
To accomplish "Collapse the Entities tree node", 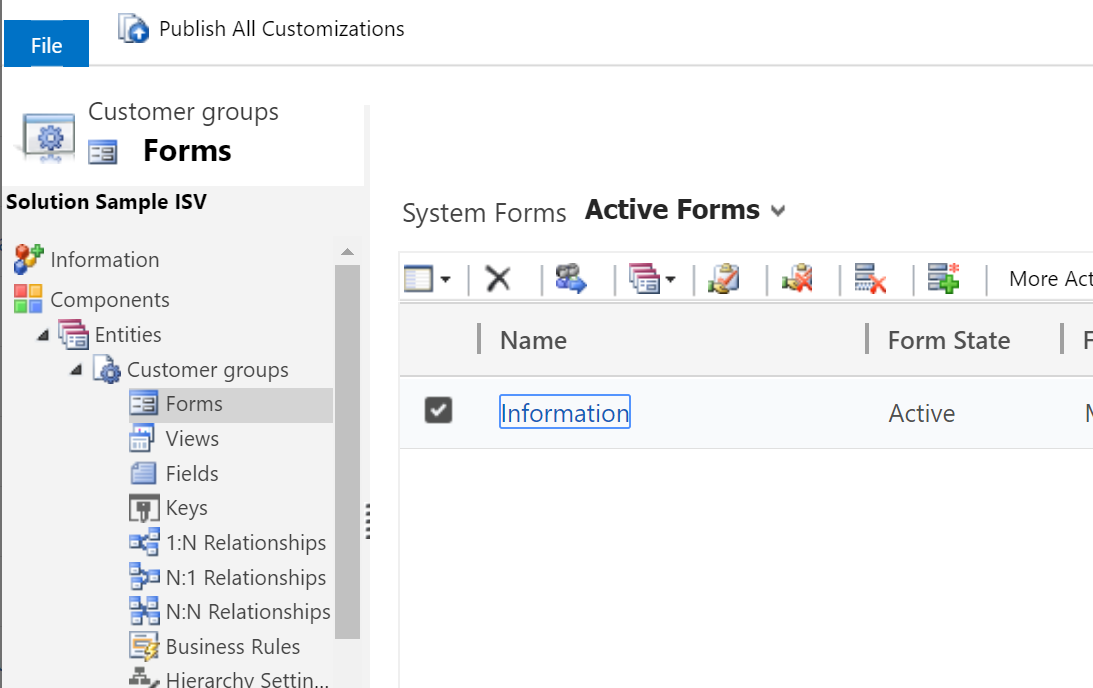I will [x=43, y=335].
